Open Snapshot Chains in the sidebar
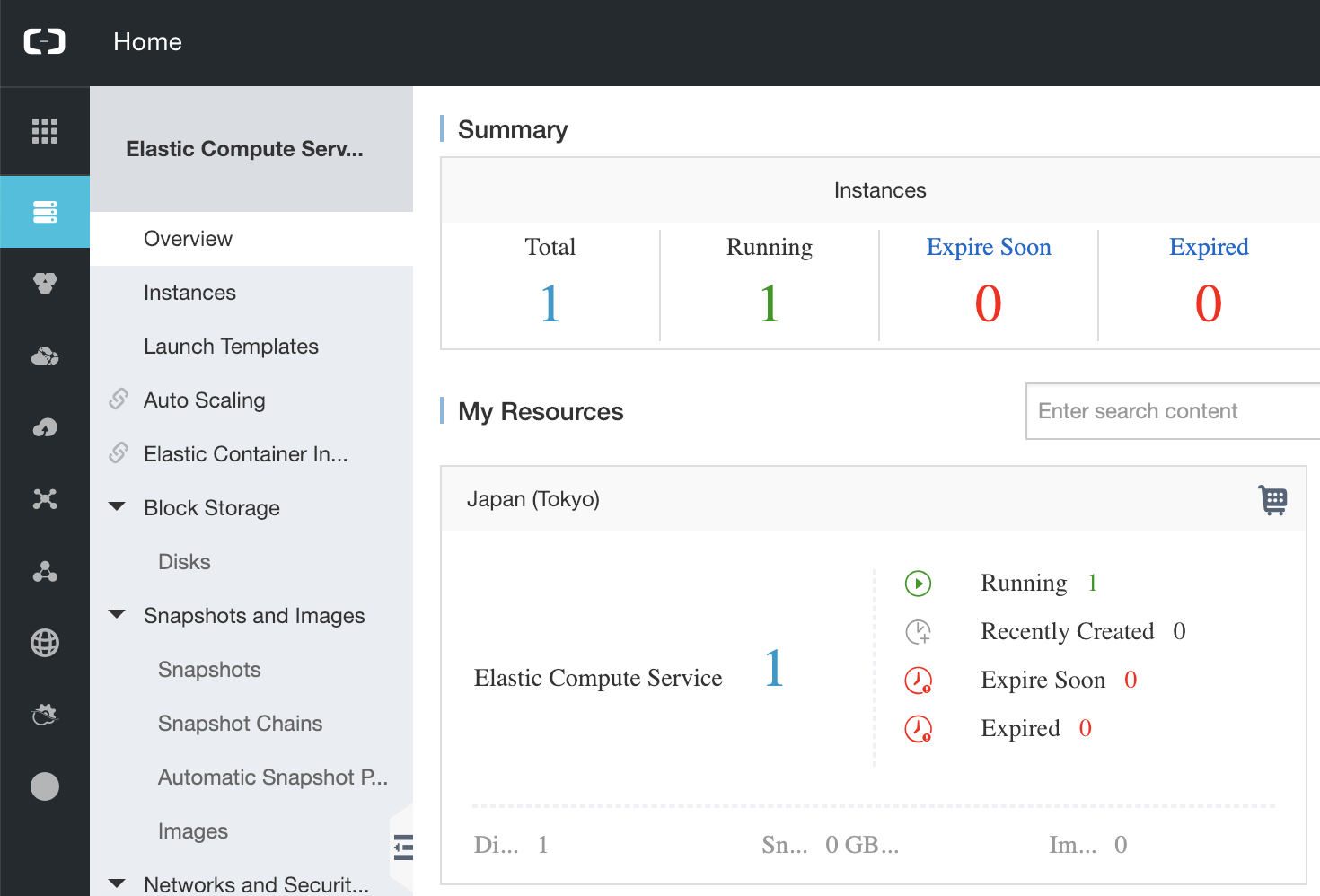Viewport: 1320px width, 896px height. pyautogui.click(x=240, y=724)
